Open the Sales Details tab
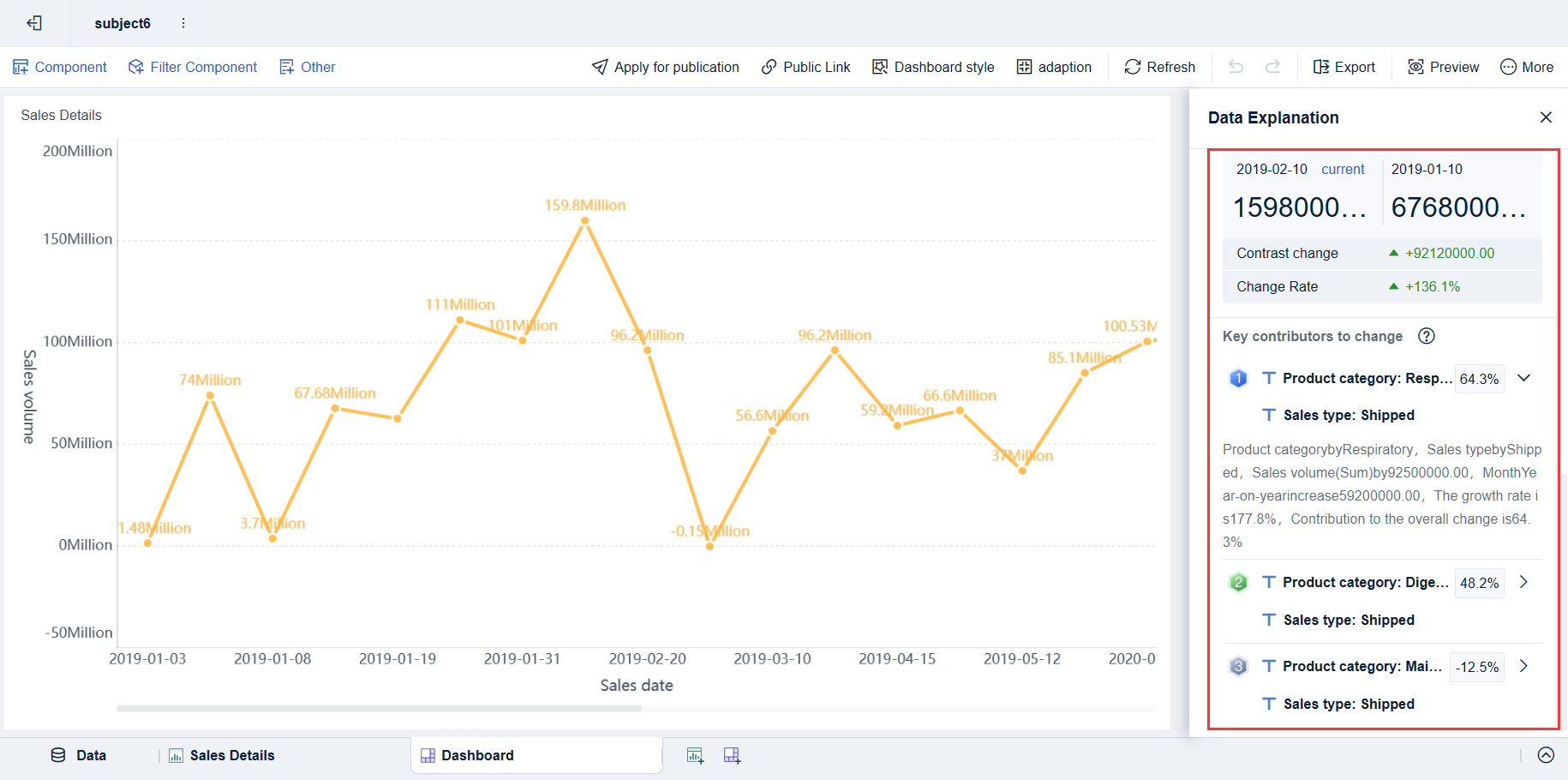The width and height of the screenshot is (1568, 780). coord(221,755)
